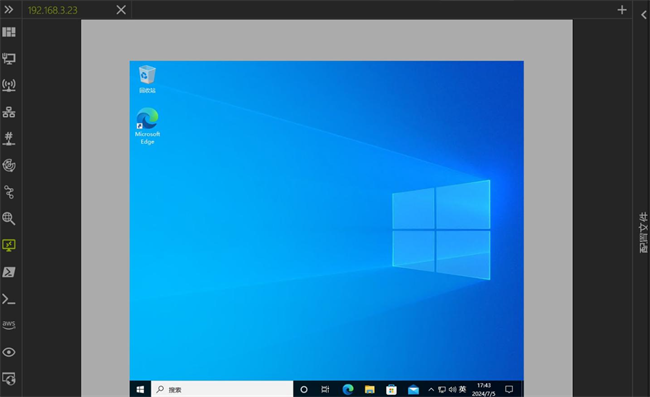This screenshot has width=650, height=397.
Task: Open the DNS Lookup globe-magnifier icon
Action: [x=9, y=218]
